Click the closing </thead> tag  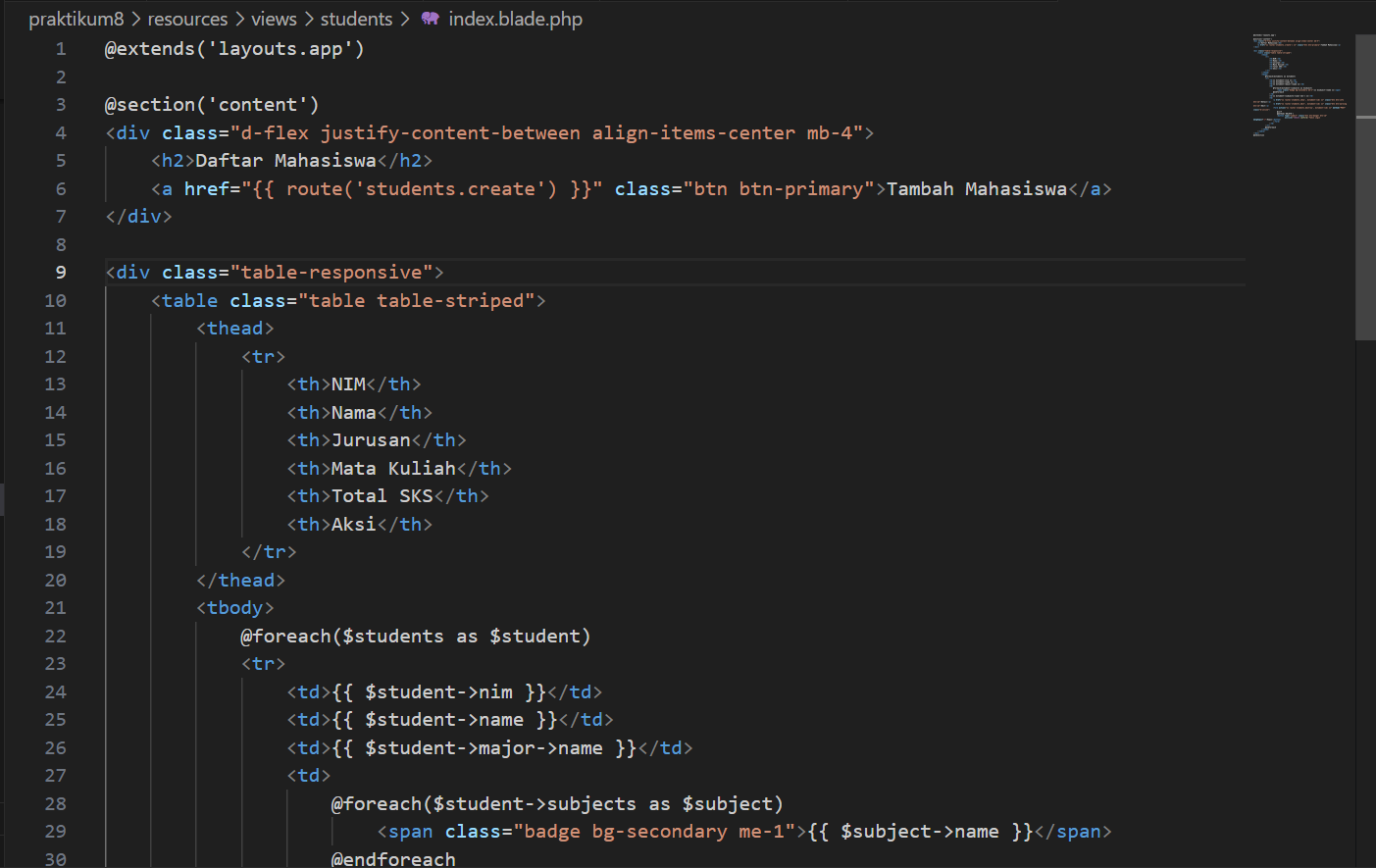point(240,581)
